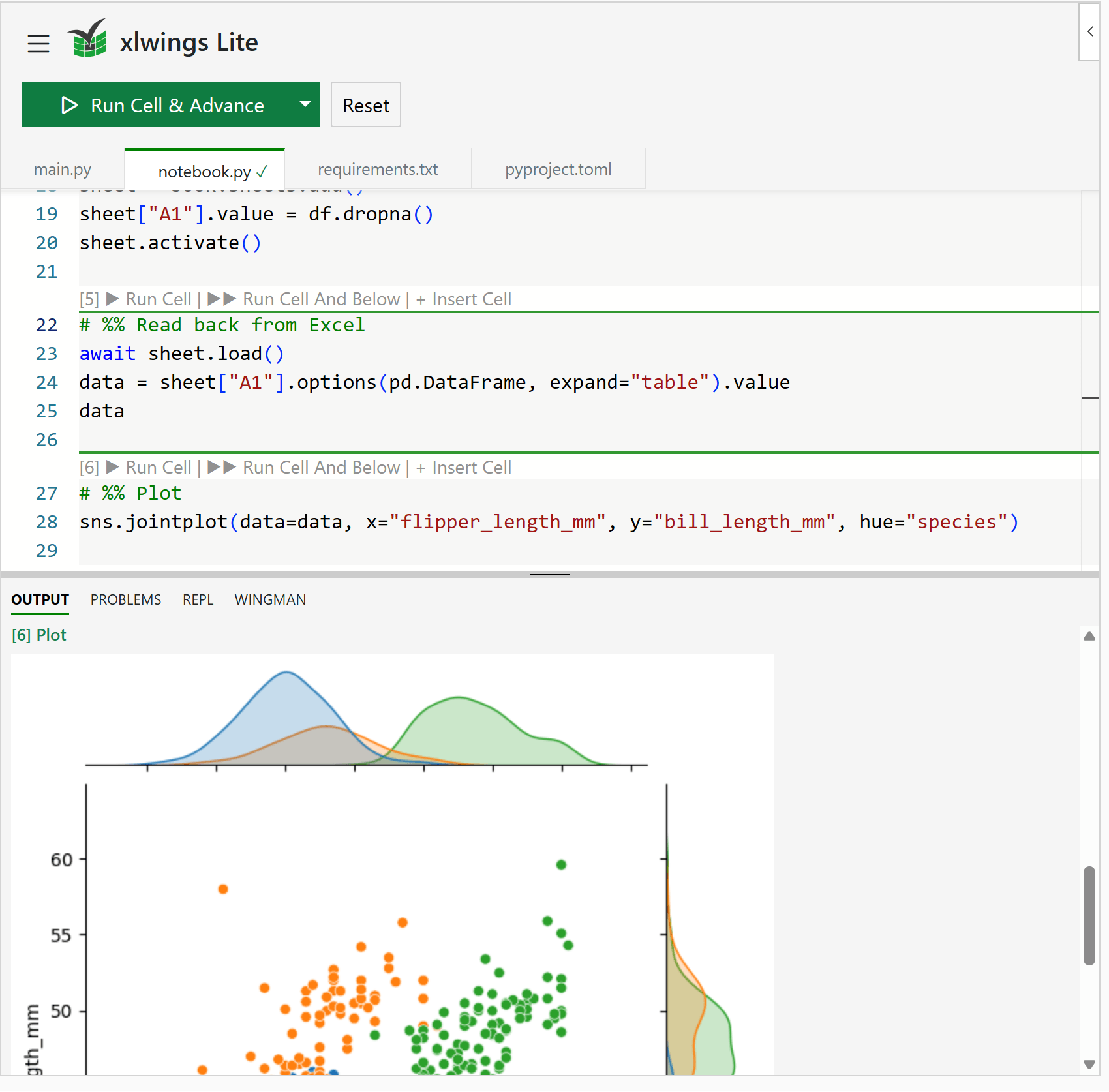Click the output panel scrollbar thumb
The height and width of the screenshot is (1092, 1109).
1089,915
